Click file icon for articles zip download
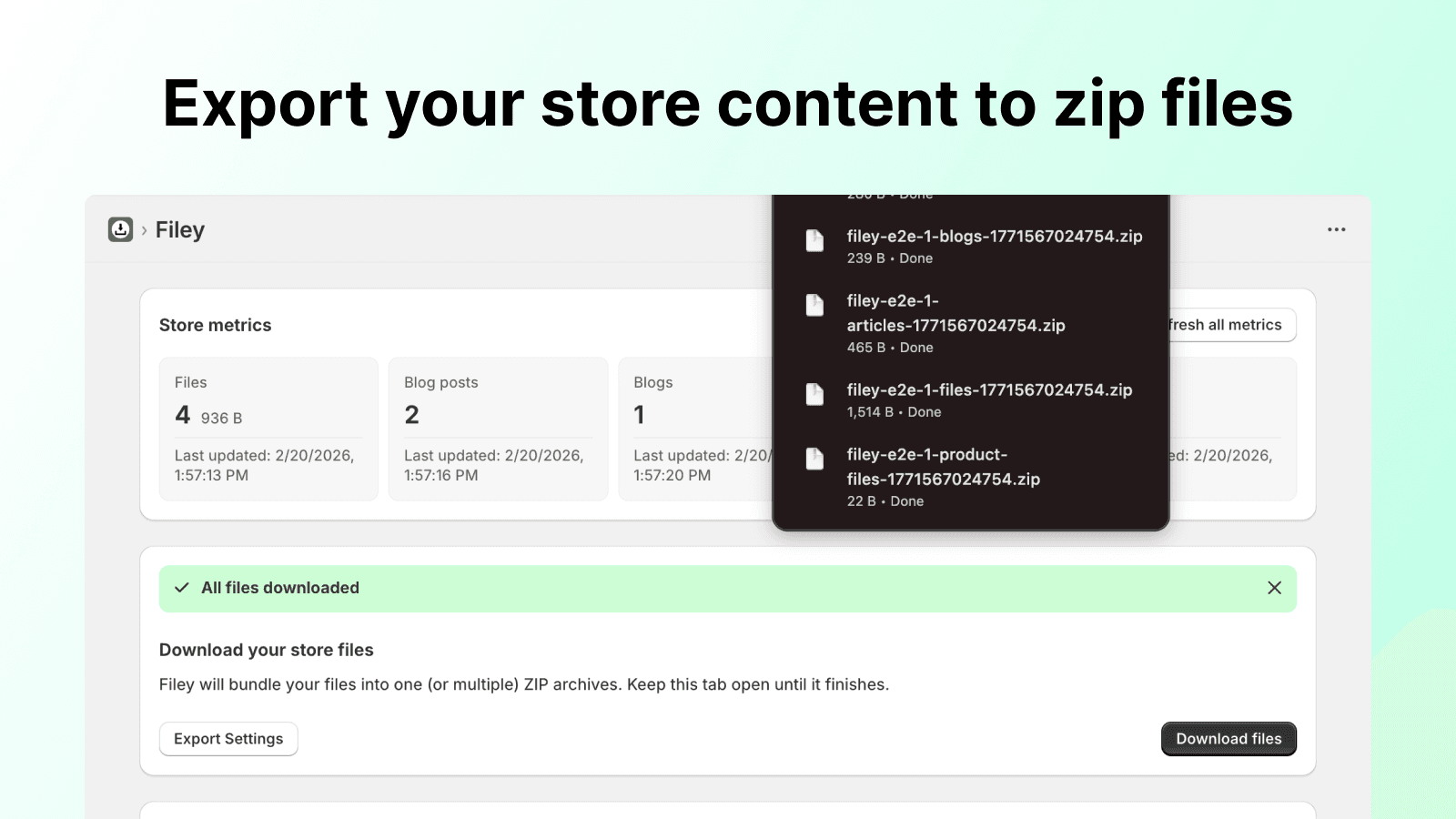 click(x=814, y=305)
